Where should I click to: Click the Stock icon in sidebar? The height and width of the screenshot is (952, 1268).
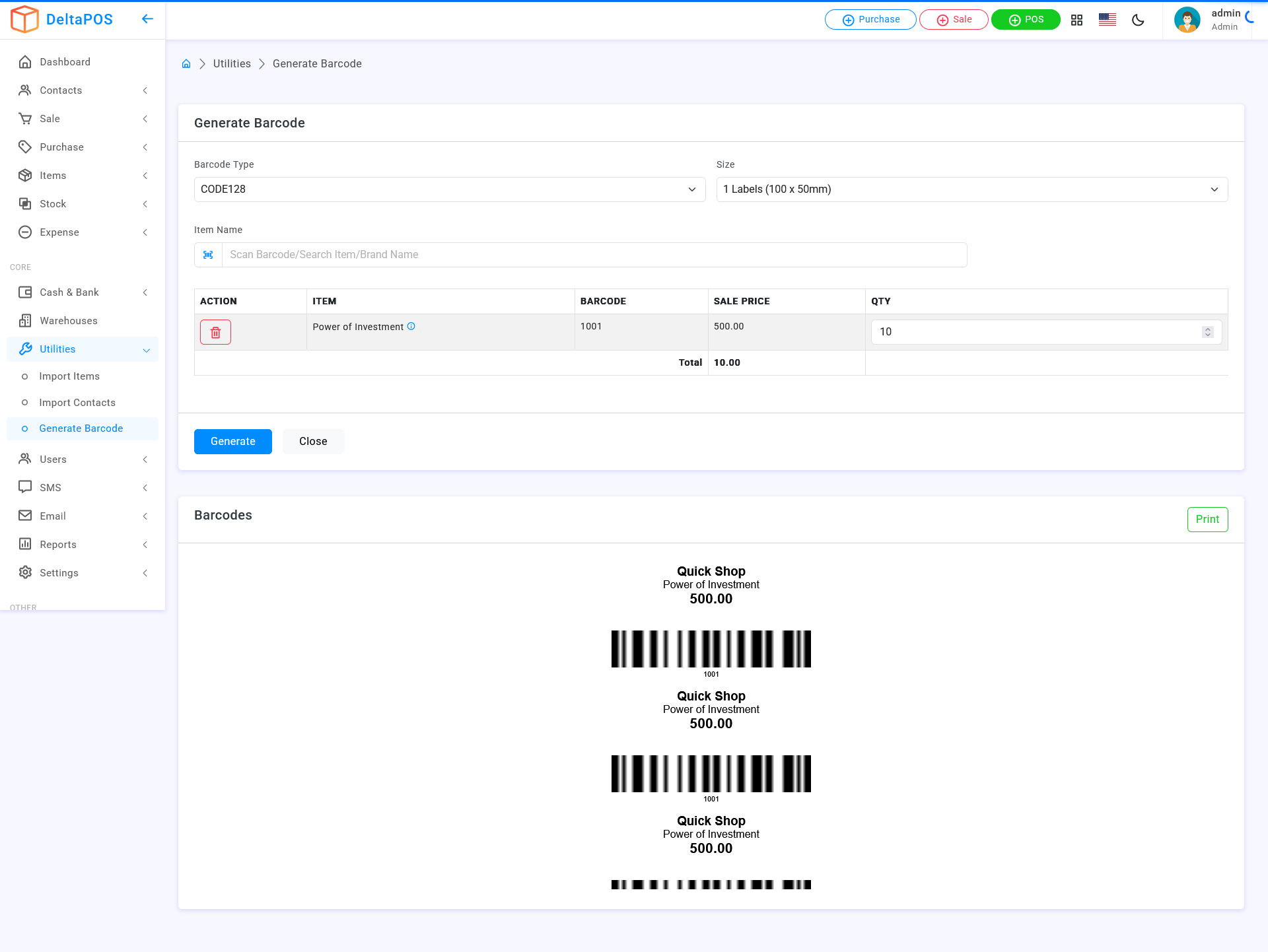(x=25, y=204)
